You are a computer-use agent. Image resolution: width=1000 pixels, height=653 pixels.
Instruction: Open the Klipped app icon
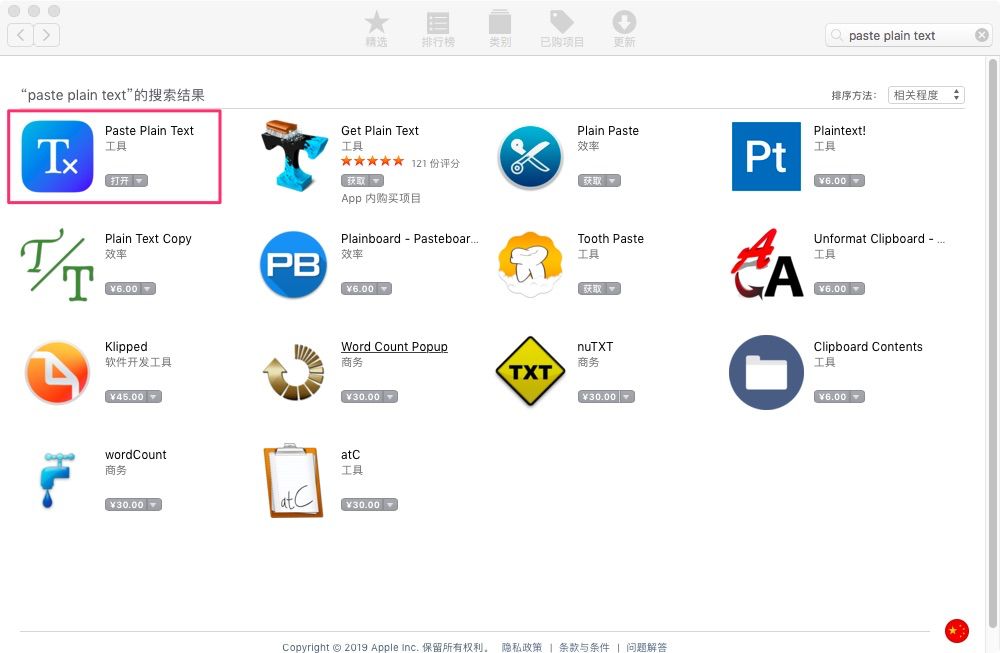click(x=57, y=372)
